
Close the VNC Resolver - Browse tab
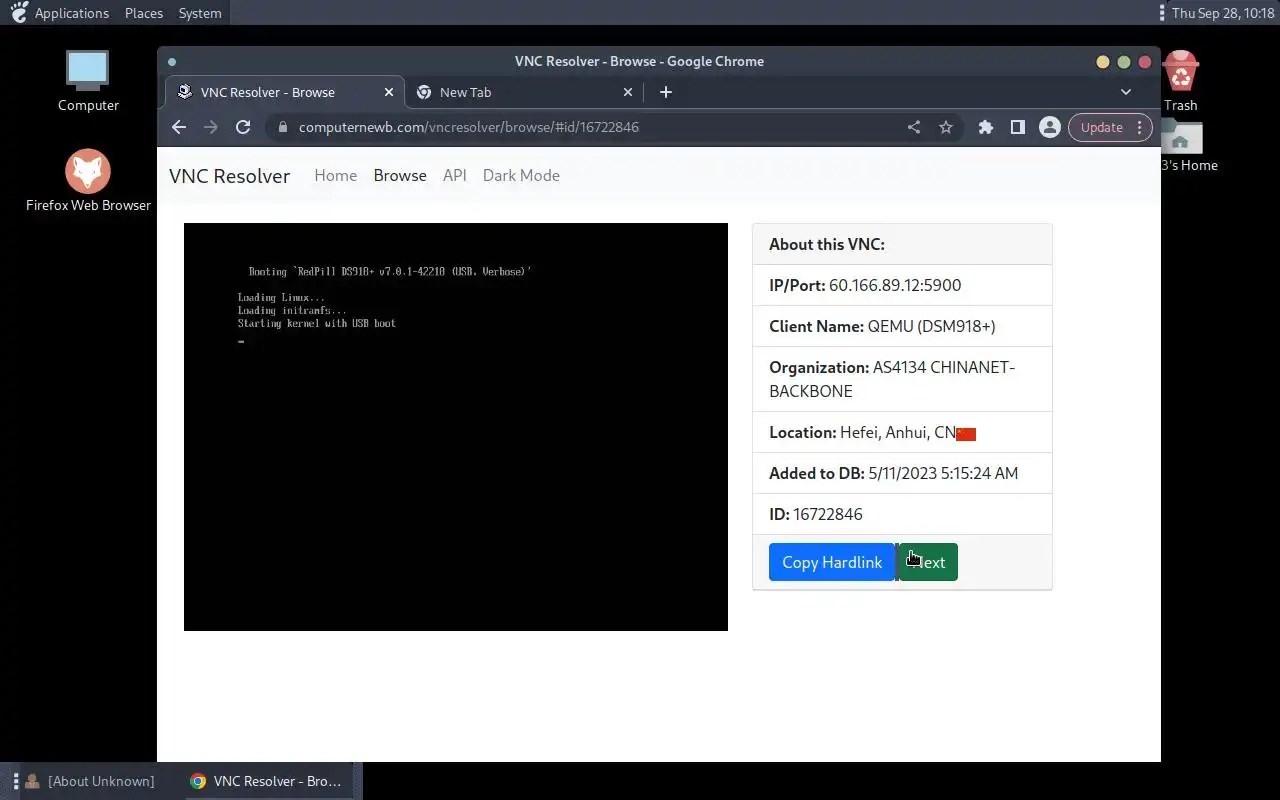[389, 92]
